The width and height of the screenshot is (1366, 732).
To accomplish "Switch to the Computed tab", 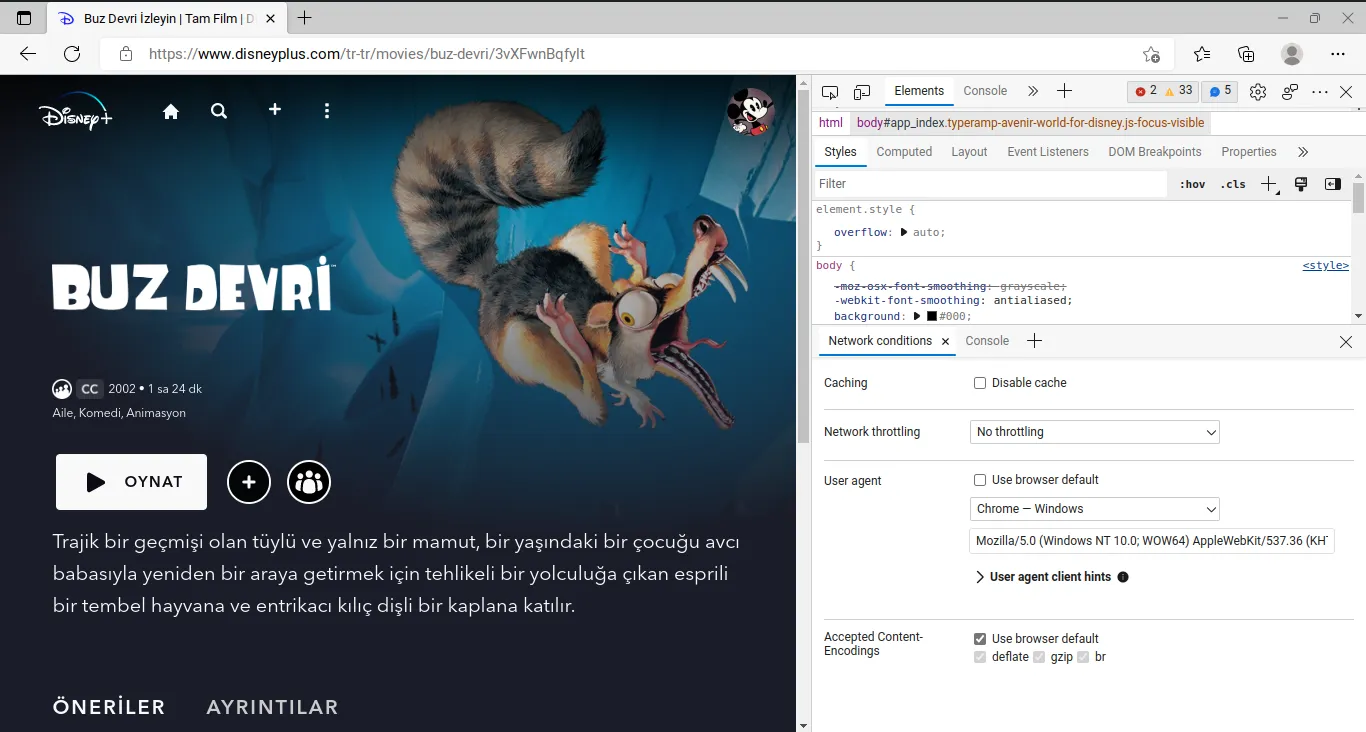I will pyautogui.click(x=904, y=152).
